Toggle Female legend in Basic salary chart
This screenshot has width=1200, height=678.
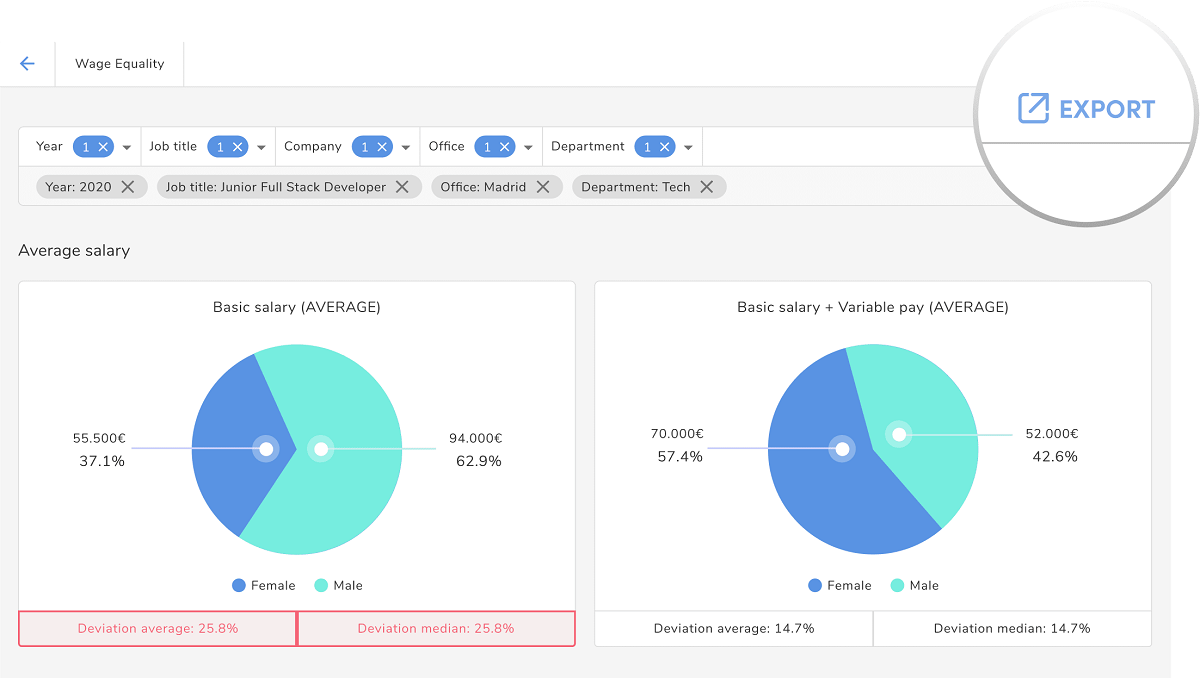tap(264, 586)
